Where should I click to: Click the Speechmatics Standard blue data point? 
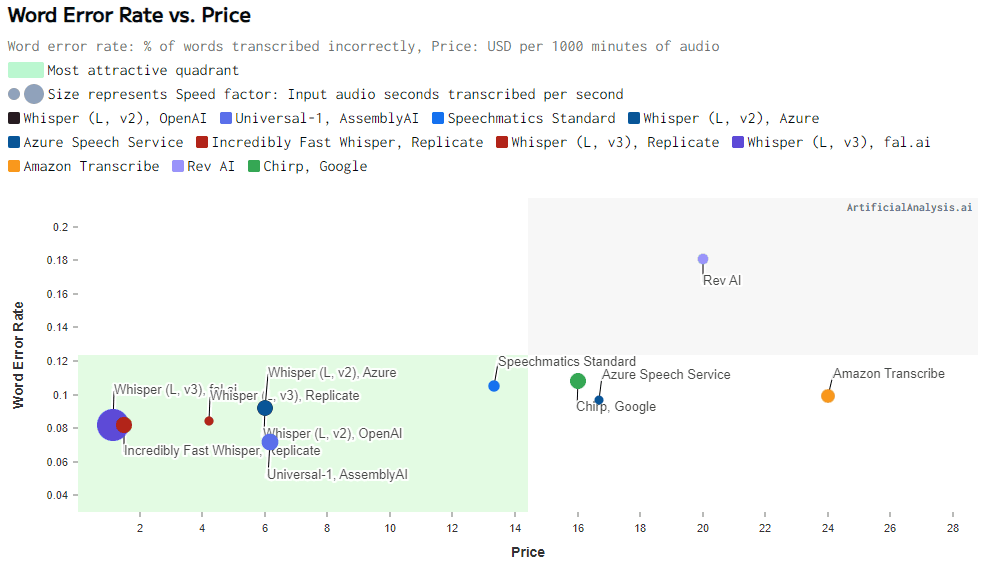click(x=494, y=386)
